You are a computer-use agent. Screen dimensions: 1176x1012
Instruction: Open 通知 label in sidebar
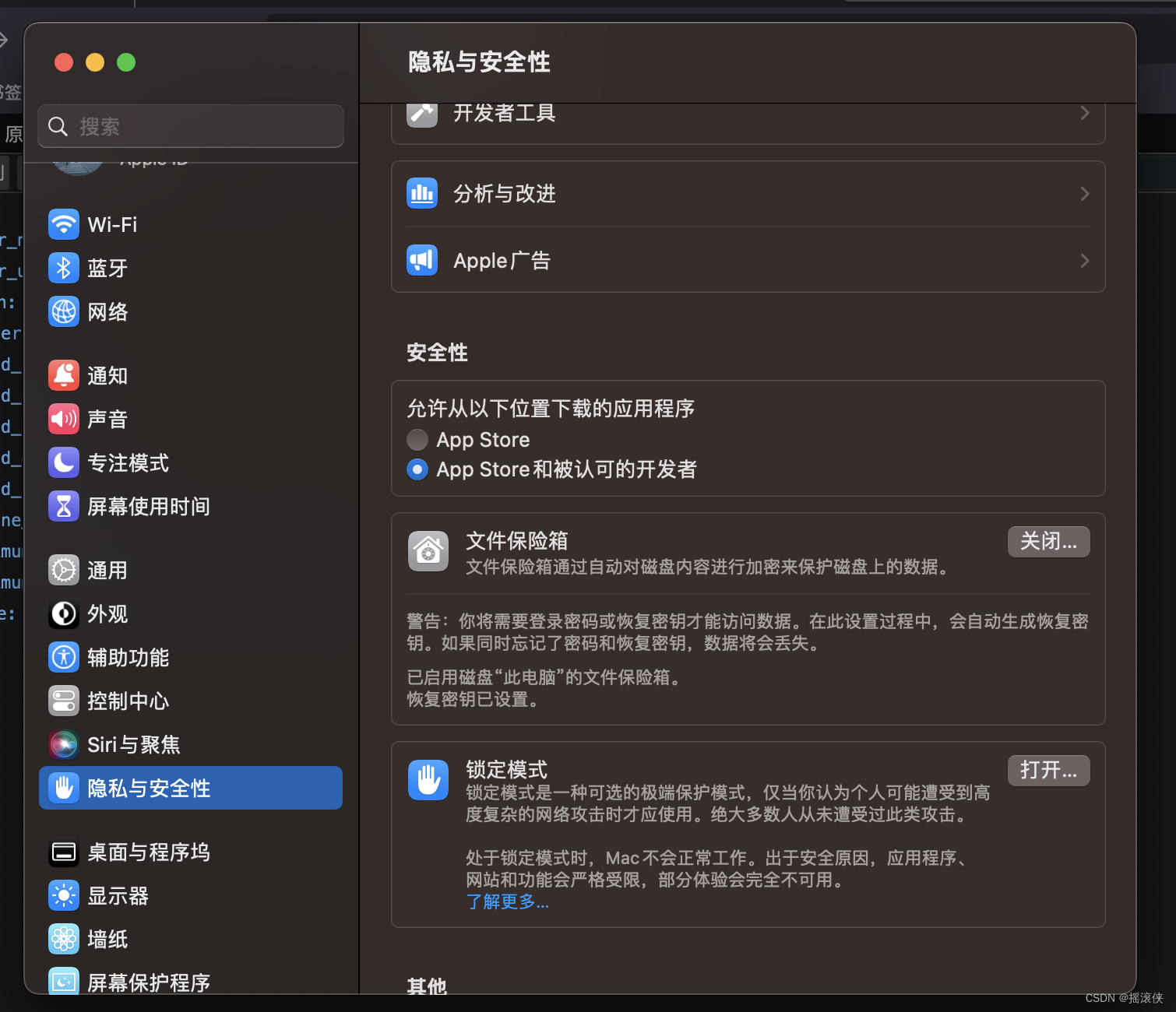107,376
